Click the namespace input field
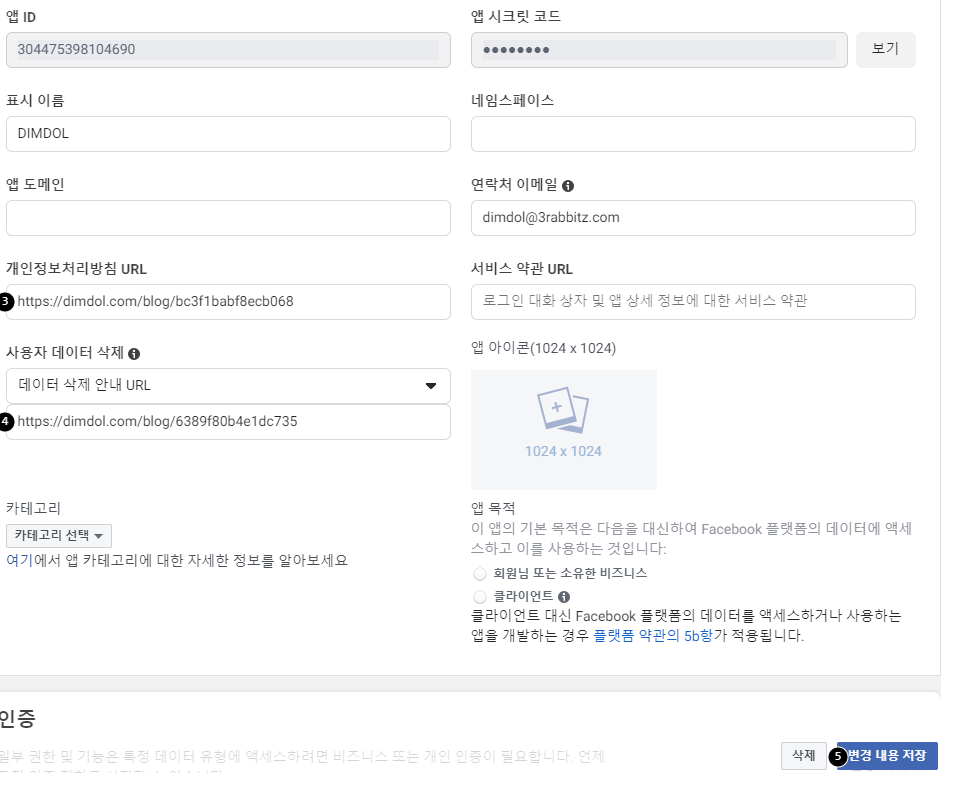This screenshot has width=962, height=796. coord(693,134)
